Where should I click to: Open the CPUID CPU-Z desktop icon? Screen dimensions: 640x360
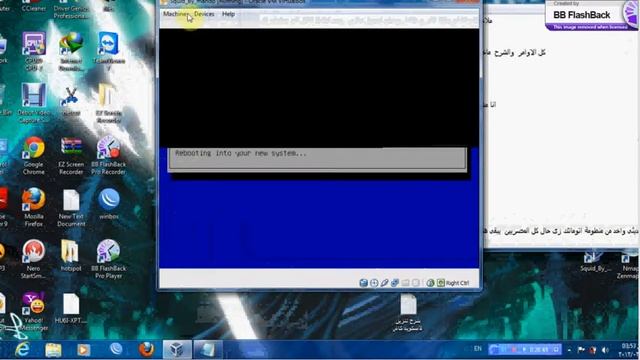(x=34, y=51)
